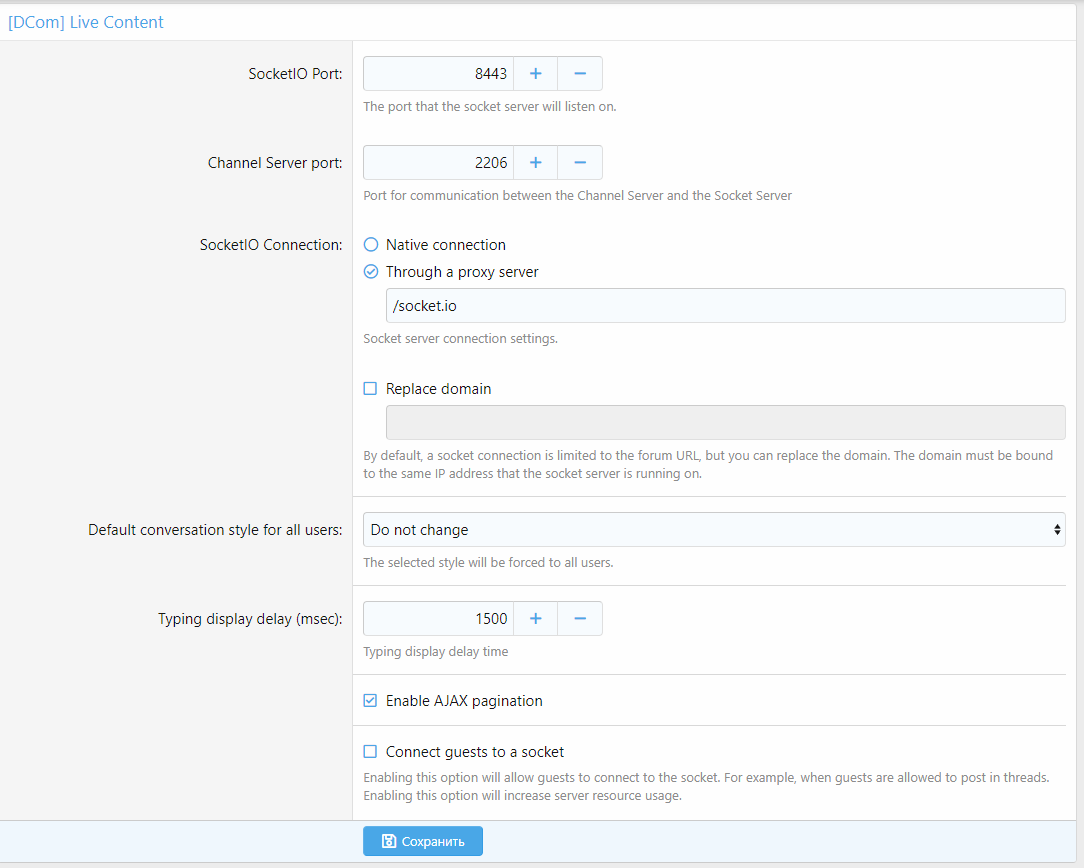1084x868 pixels.
Task: Click the Typing display delay number field
Action: pyautogui.click(x=438, y=619)
